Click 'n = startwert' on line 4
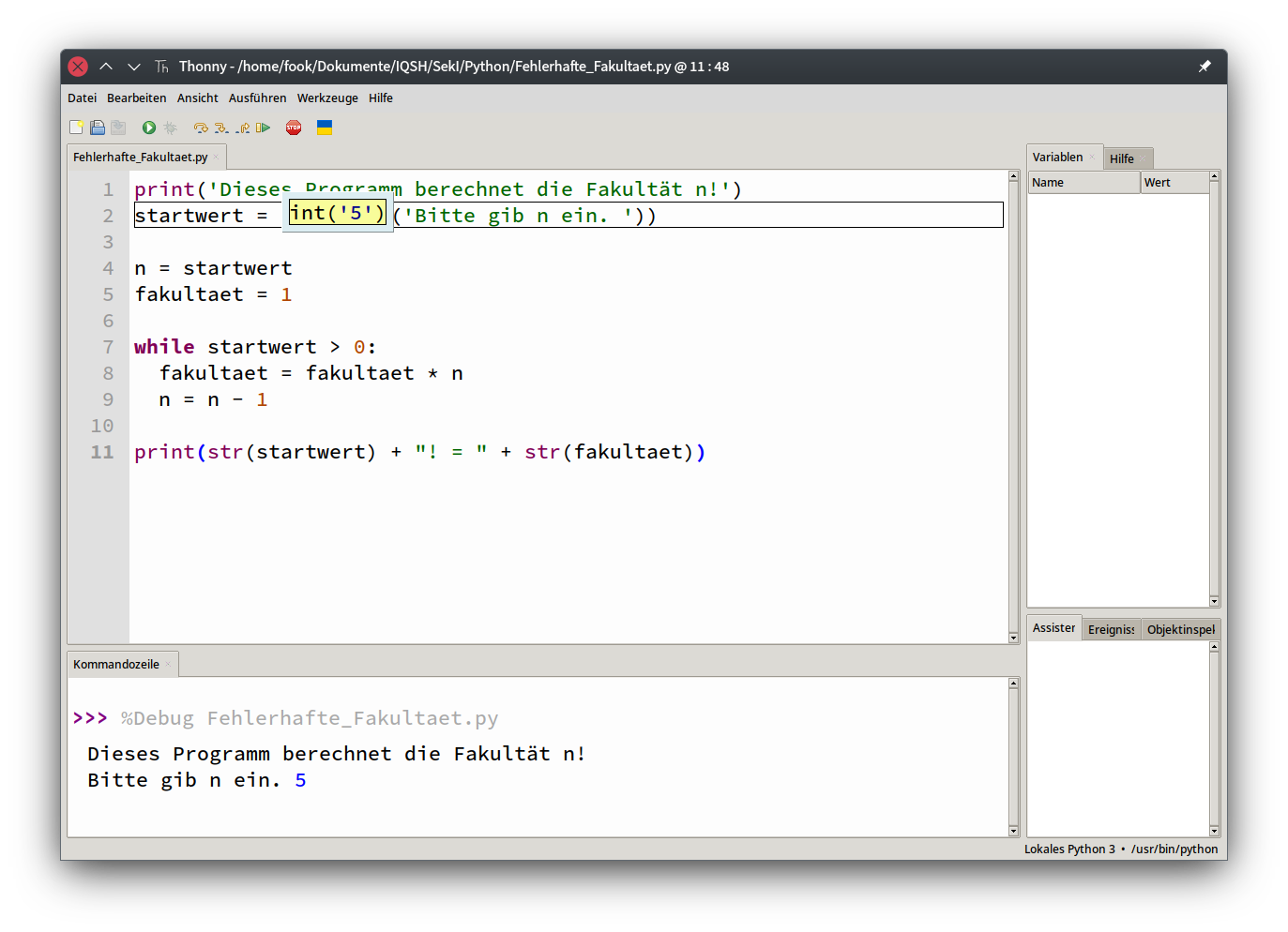The height and width of the screenshot is (932, 1288). (x=213, y=268)
